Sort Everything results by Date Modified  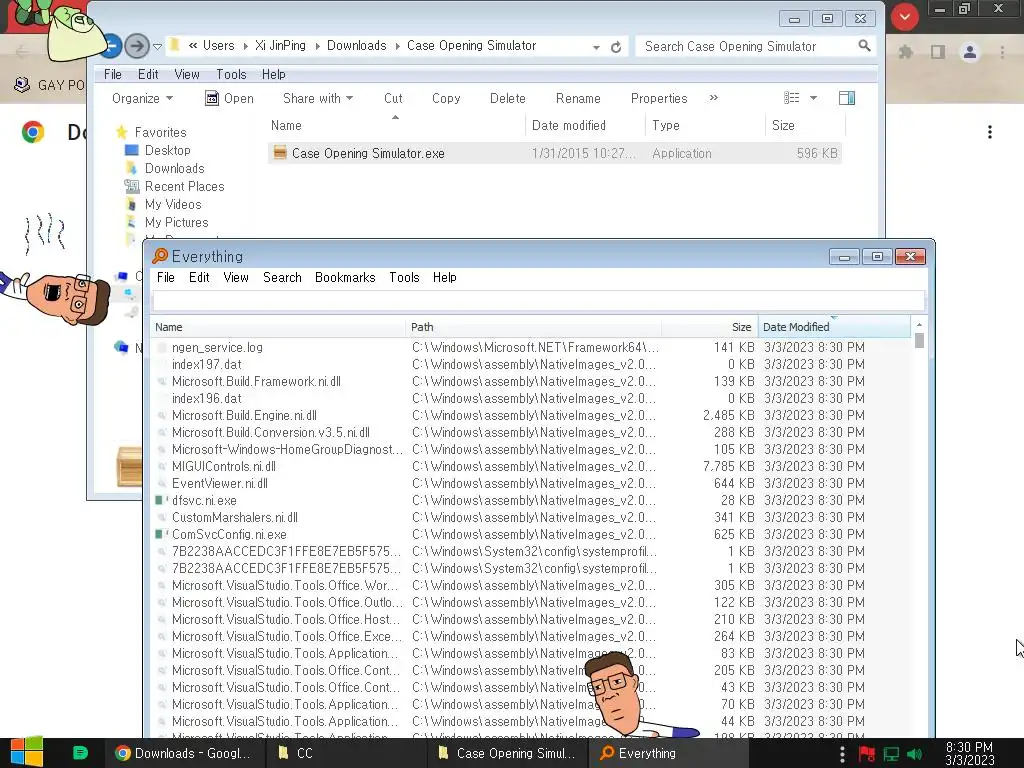coord(834,327)
